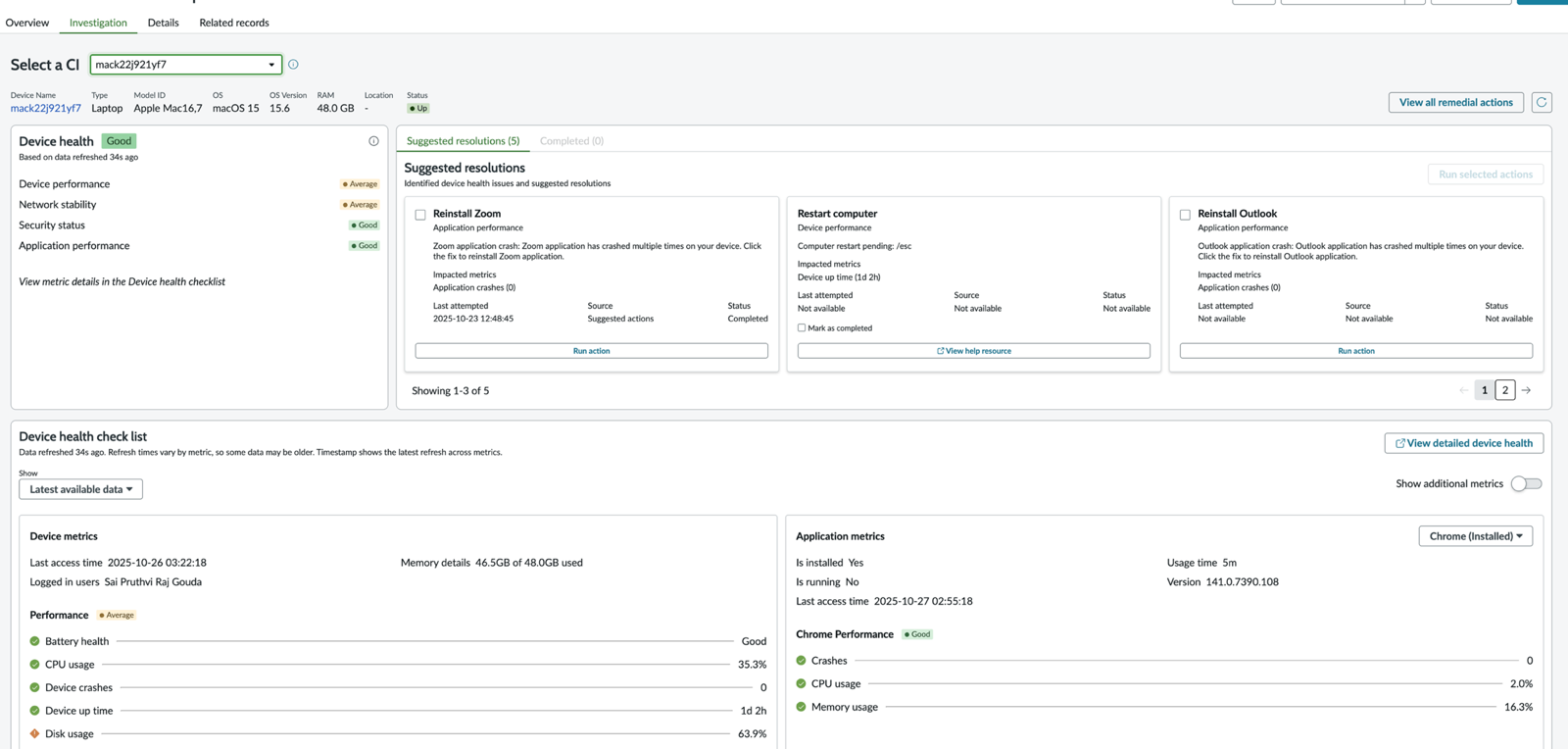Click Good badge for Security status
Image resolution: width=1568 pixels, height=749 pixels.
[x=365, y=225]
